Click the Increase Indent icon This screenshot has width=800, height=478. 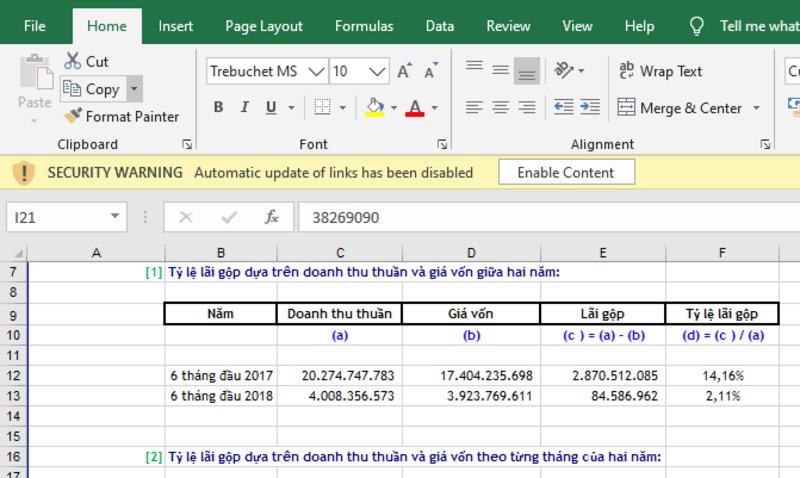(x=591, y=107)
